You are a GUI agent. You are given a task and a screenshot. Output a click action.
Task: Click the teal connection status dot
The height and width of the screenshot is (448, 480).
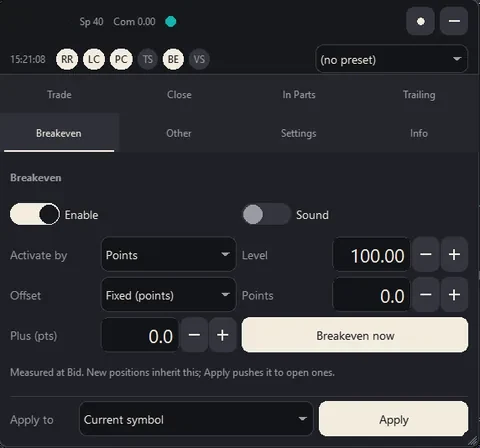click(171, 22)
